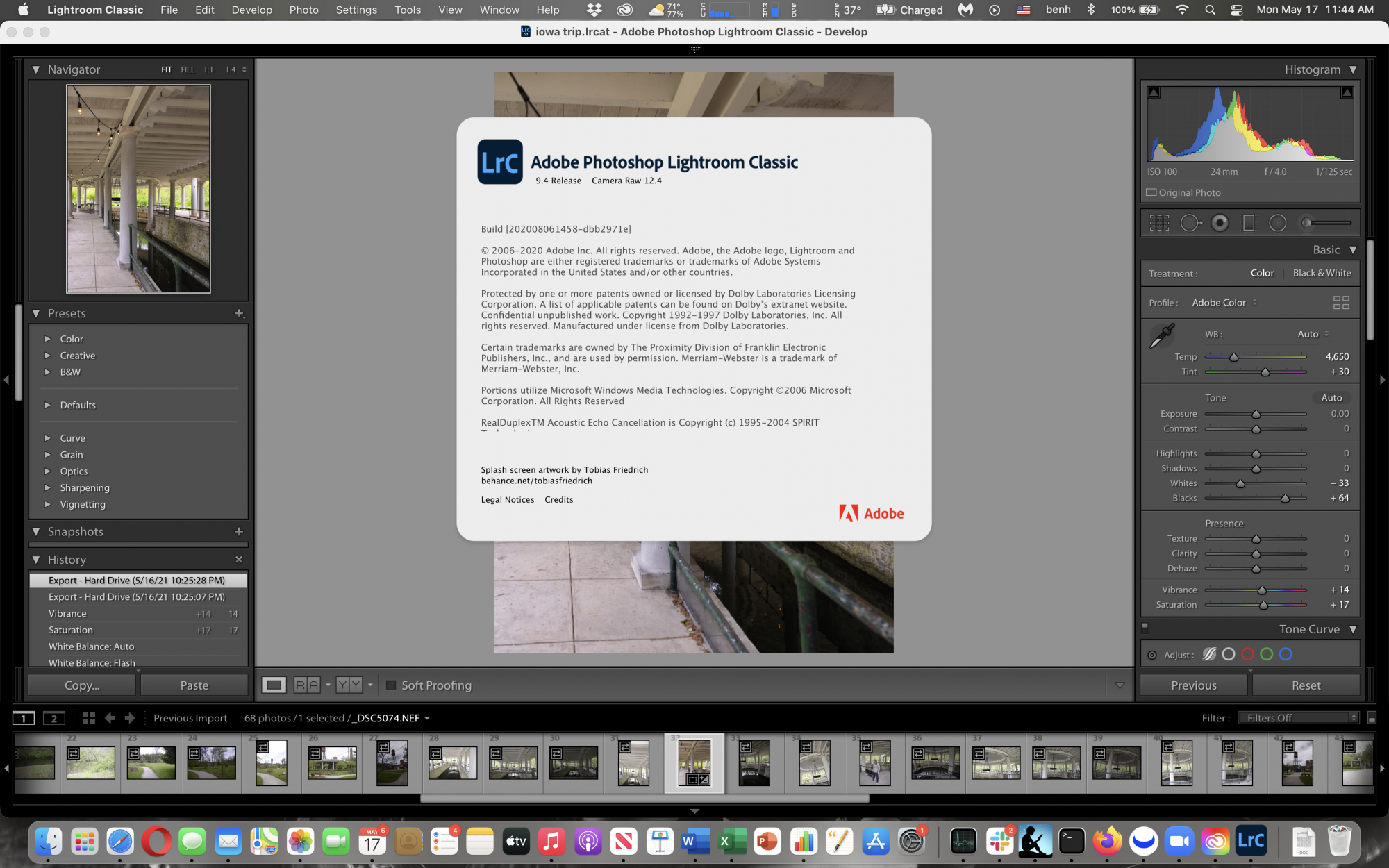Expand the Grain preset category
Screen dimensions: 1389x868
click(46, 454)
